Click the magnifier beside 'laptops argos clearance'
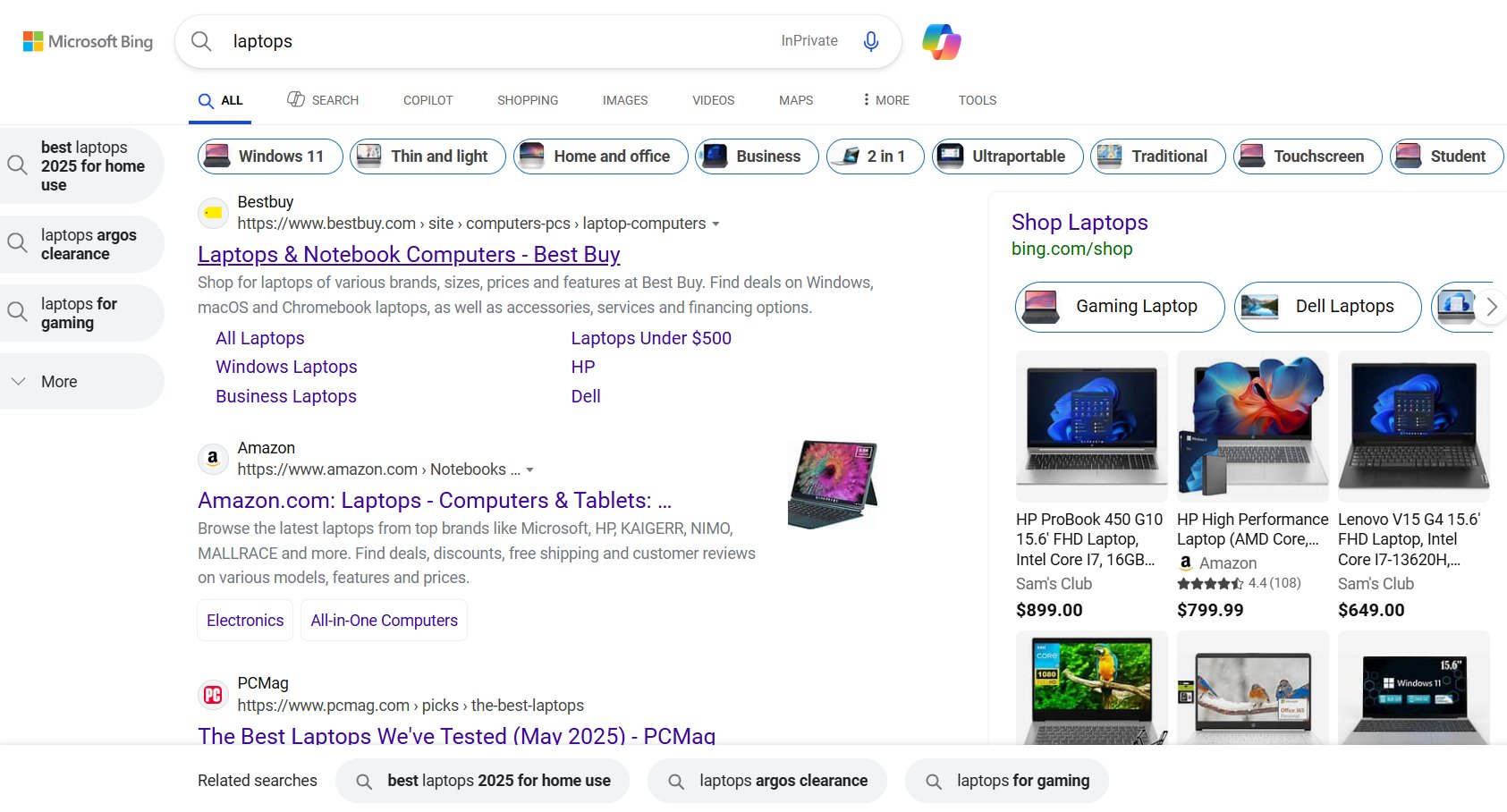 [x=18, y=242]
